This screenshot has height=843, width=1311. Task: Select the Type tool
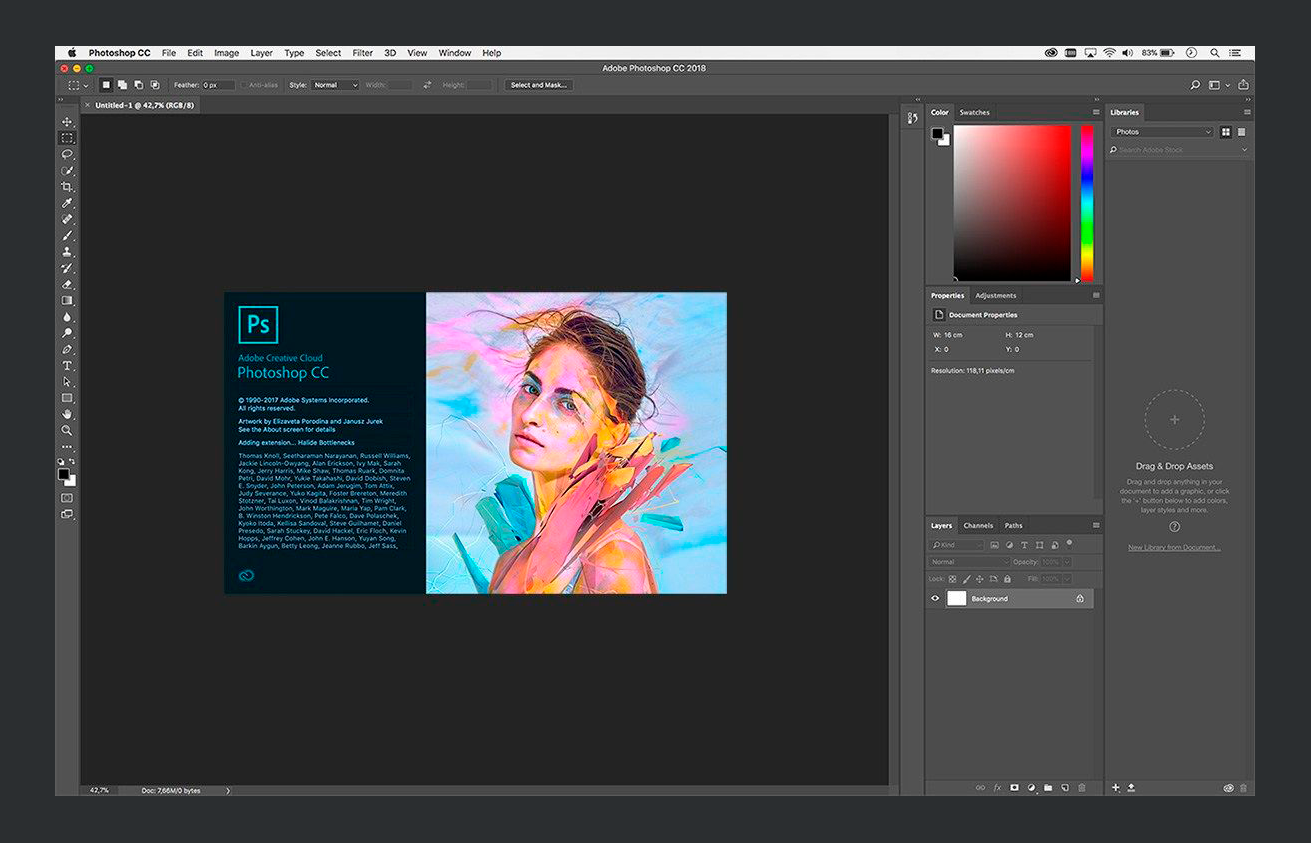click(67, 366)
